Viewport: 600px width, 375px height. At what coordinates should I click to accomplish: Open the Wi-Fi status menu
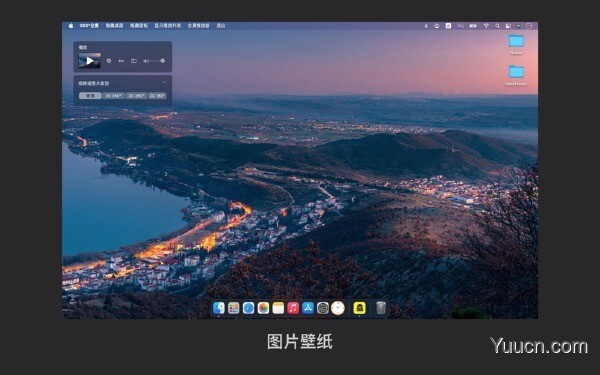[x=486, y=26]
